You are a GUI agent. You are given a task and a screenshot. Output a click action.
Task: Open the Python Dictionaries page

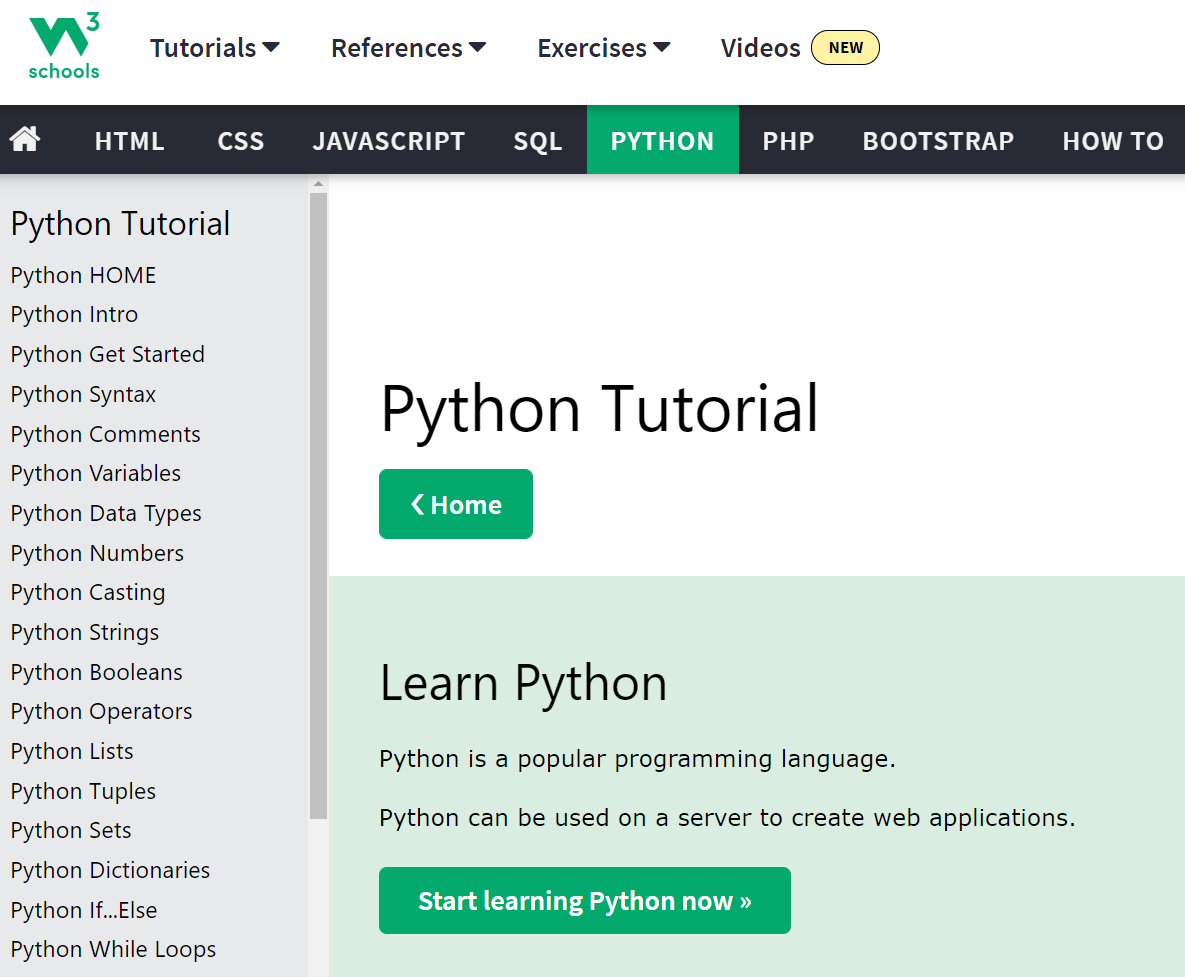[x=110, y=870]
